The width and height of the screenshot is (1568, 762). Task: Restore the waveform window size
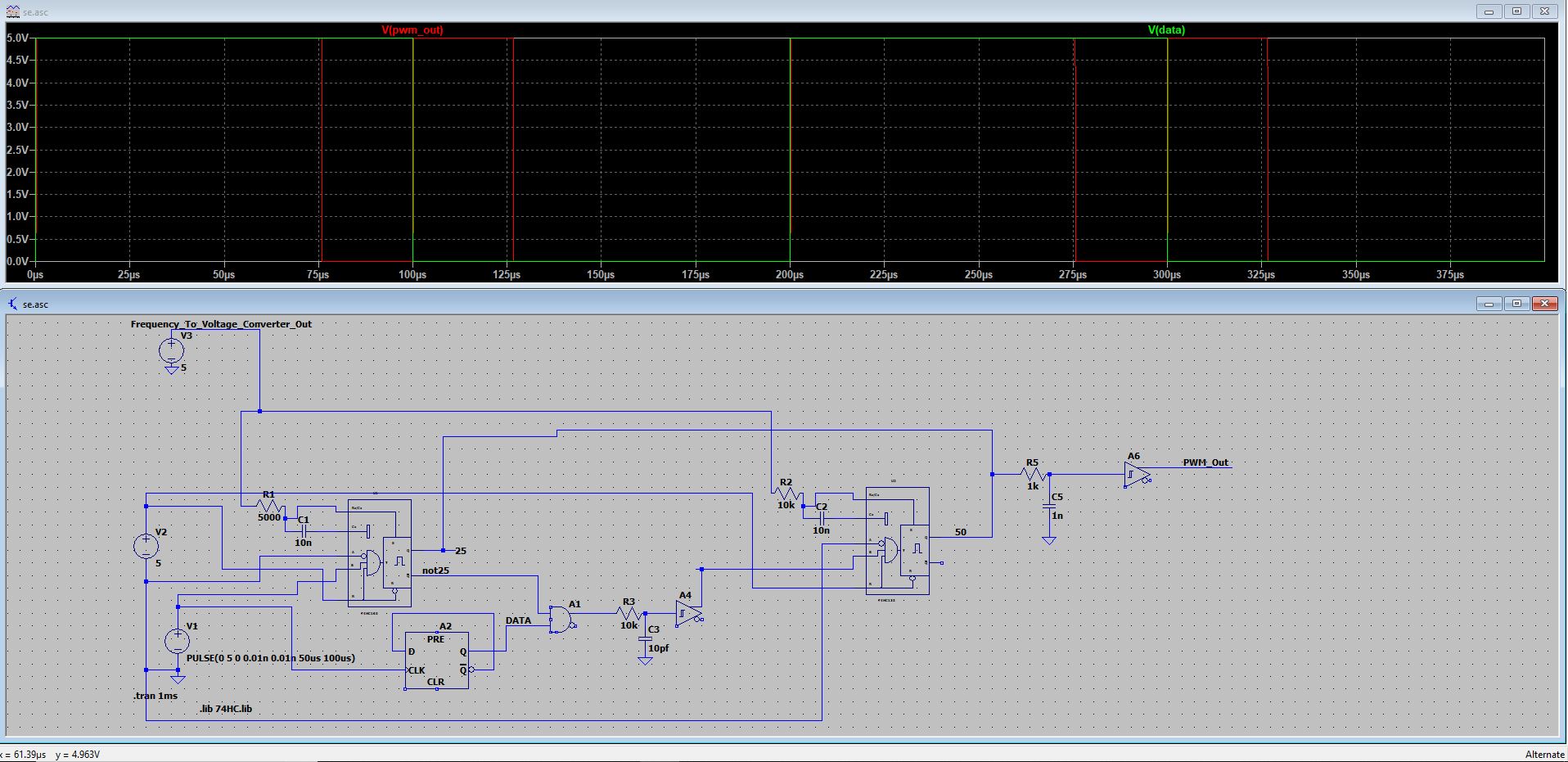pyautogui.click(x=1516, y=11)
